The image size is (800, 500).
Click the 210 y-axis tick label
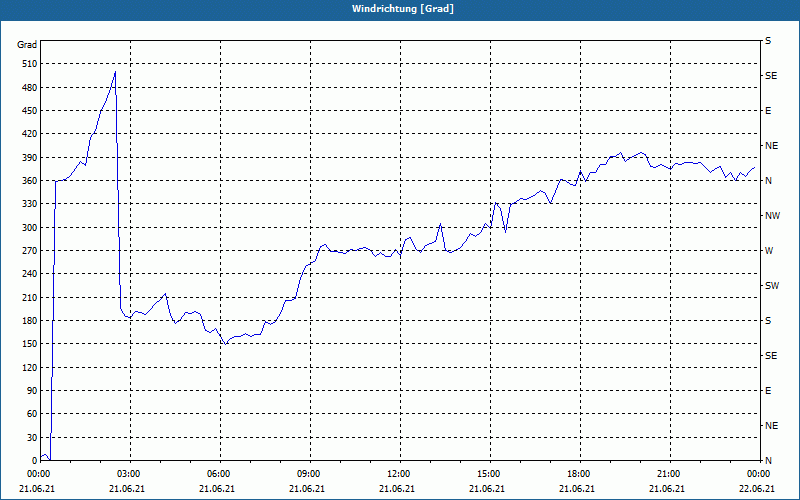pyautogui.click(x=30, y=297)
